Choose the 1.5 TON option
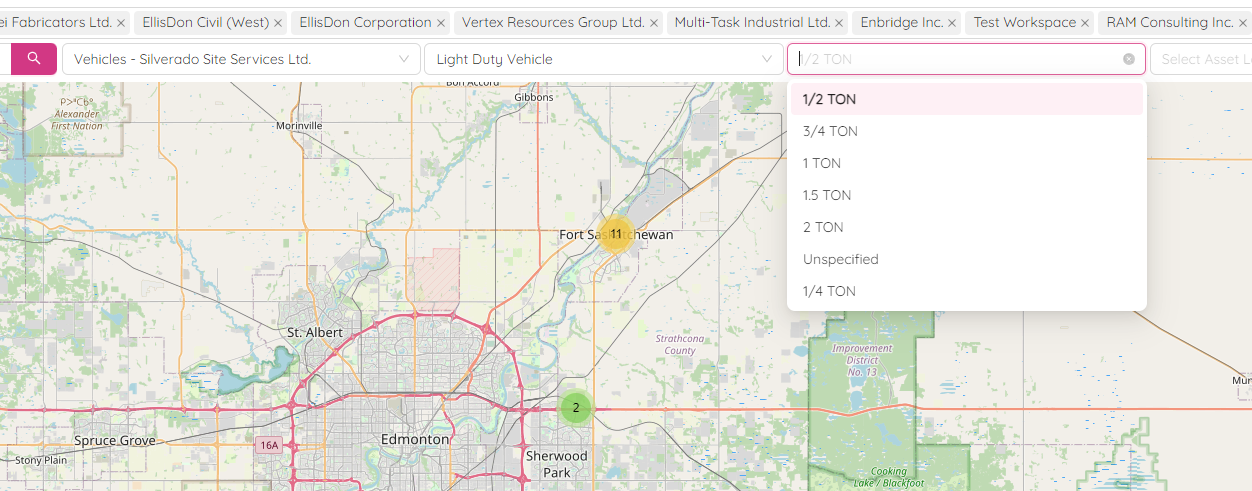The width and height of the screenshot is (1252, 491). [966, 195]
